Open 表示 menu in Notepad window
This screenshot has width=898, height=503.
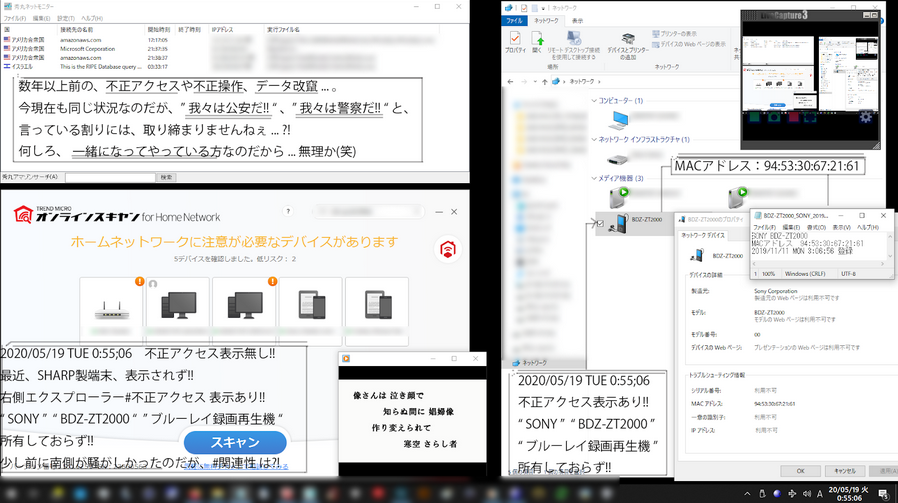click(841, 227)
